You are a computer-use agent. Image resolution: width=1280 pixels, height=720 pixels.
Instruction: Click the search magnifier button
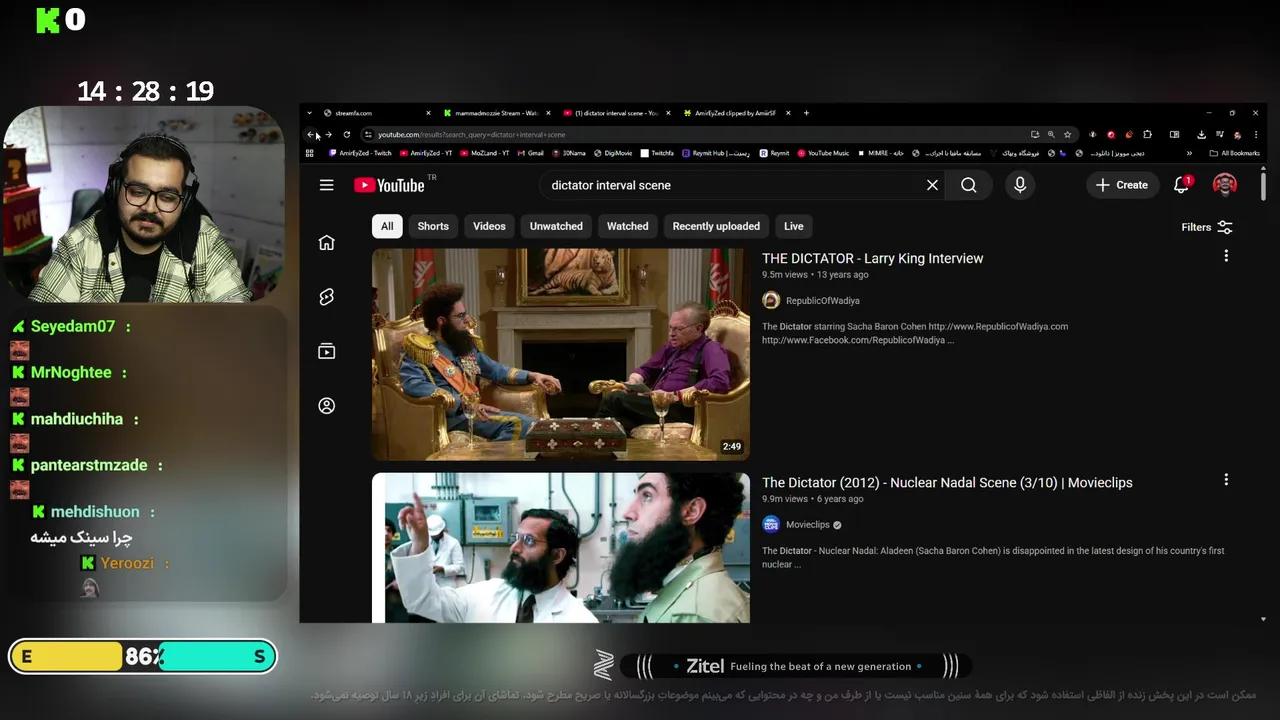969,185
